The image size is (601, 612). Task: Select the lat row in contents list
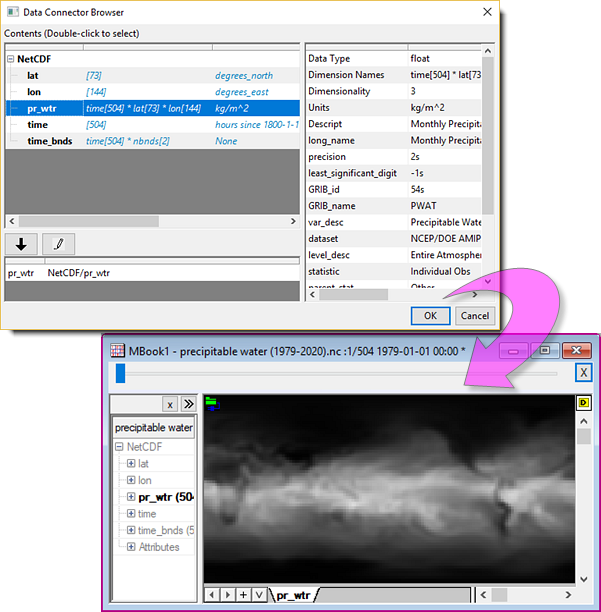[153, 75]
